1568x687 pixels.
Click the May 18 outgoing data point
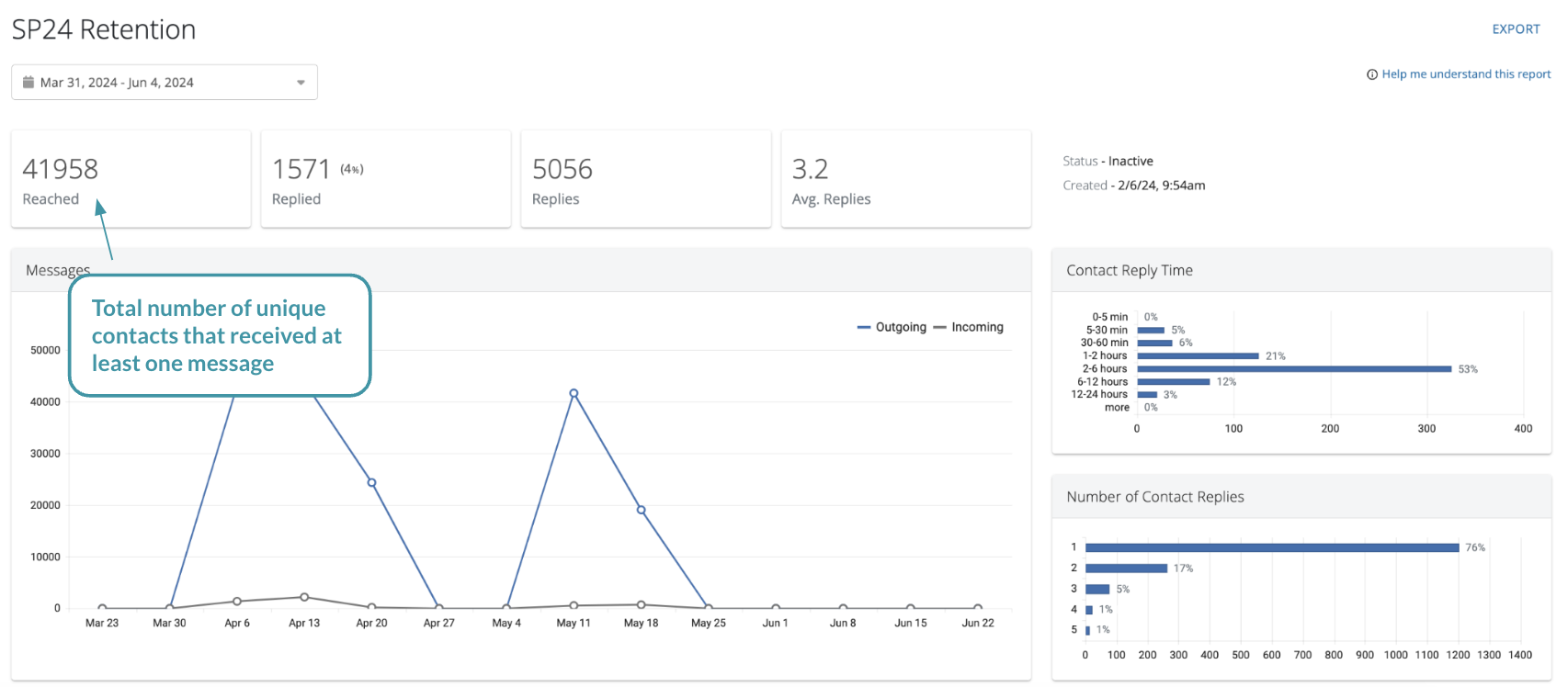pyautogui.click(x=641, y=510)
